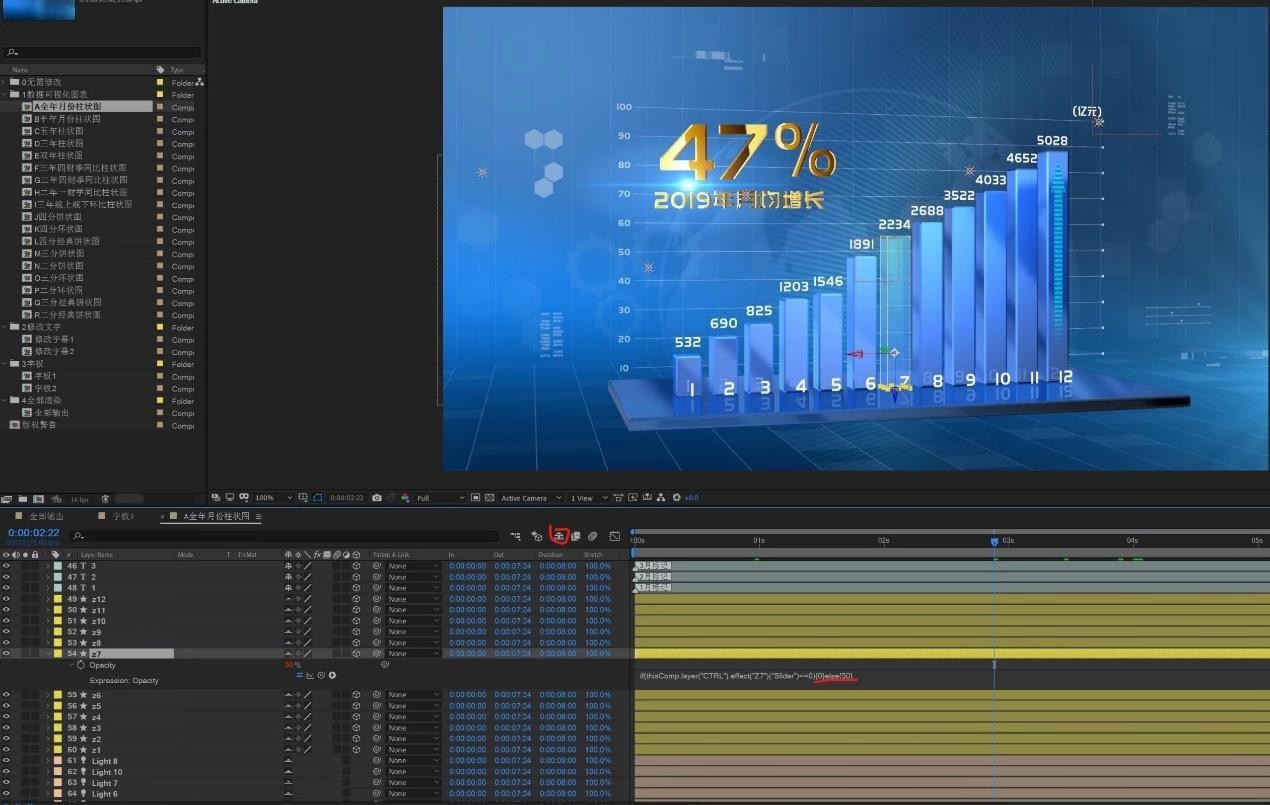1270x805 pixels.
Task: Show the expression post-graph icon
Action: pyautogui.click(x=310, y=675)
